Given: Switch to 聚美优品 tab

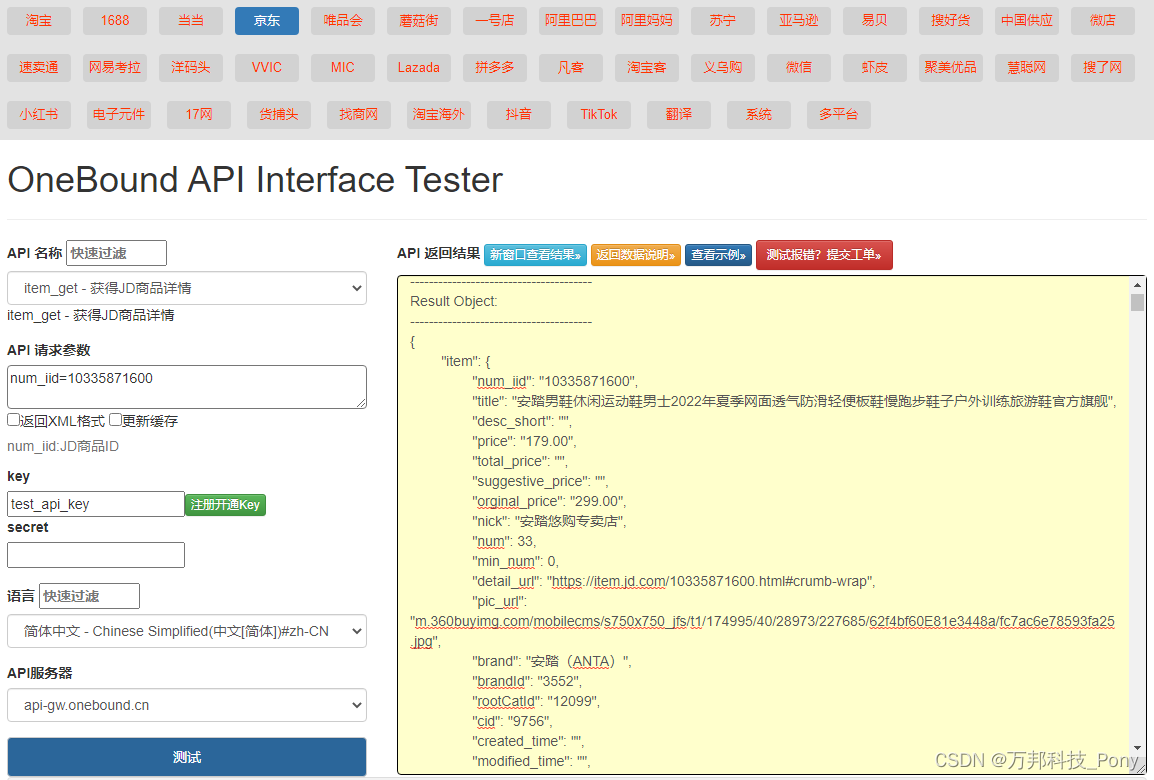Looking at the screenshot, I should (x=950, y=68).
